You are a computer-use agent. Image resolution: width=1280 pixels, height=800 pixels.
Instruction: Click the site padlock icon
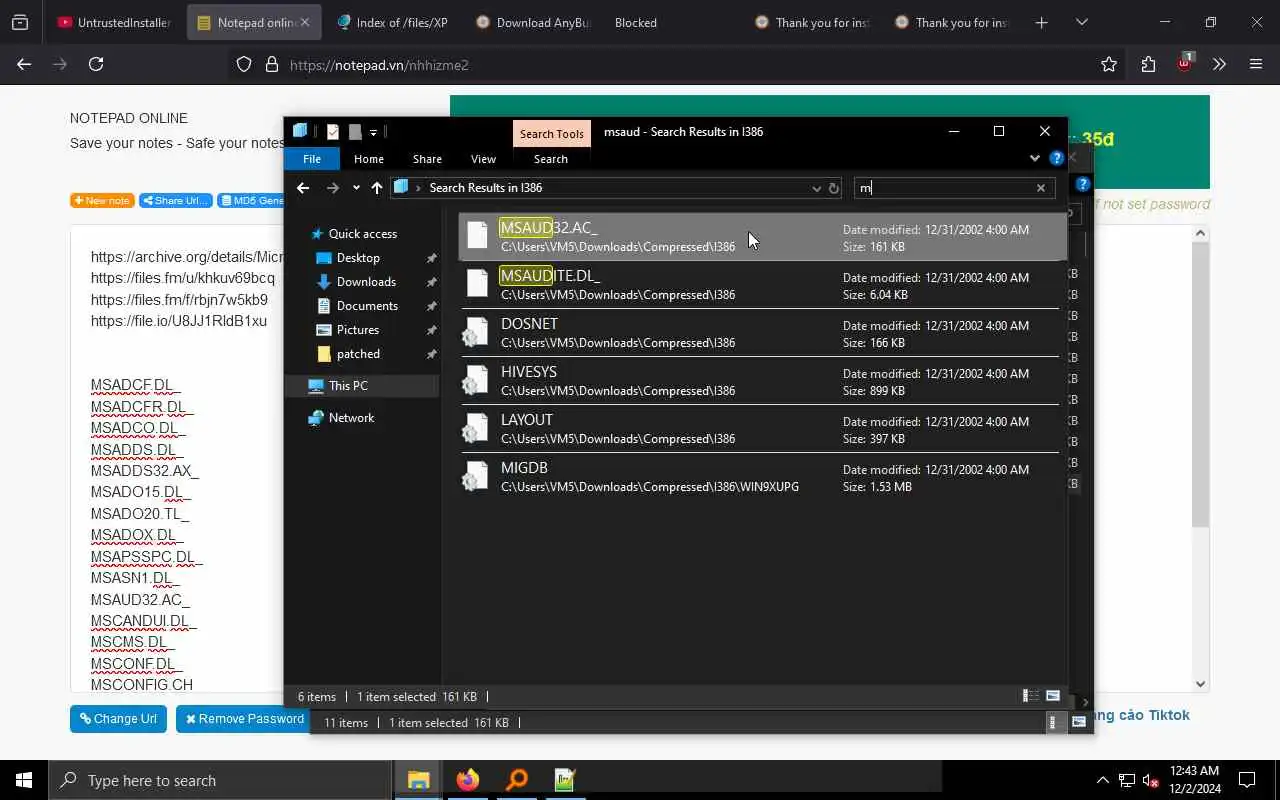271,65
